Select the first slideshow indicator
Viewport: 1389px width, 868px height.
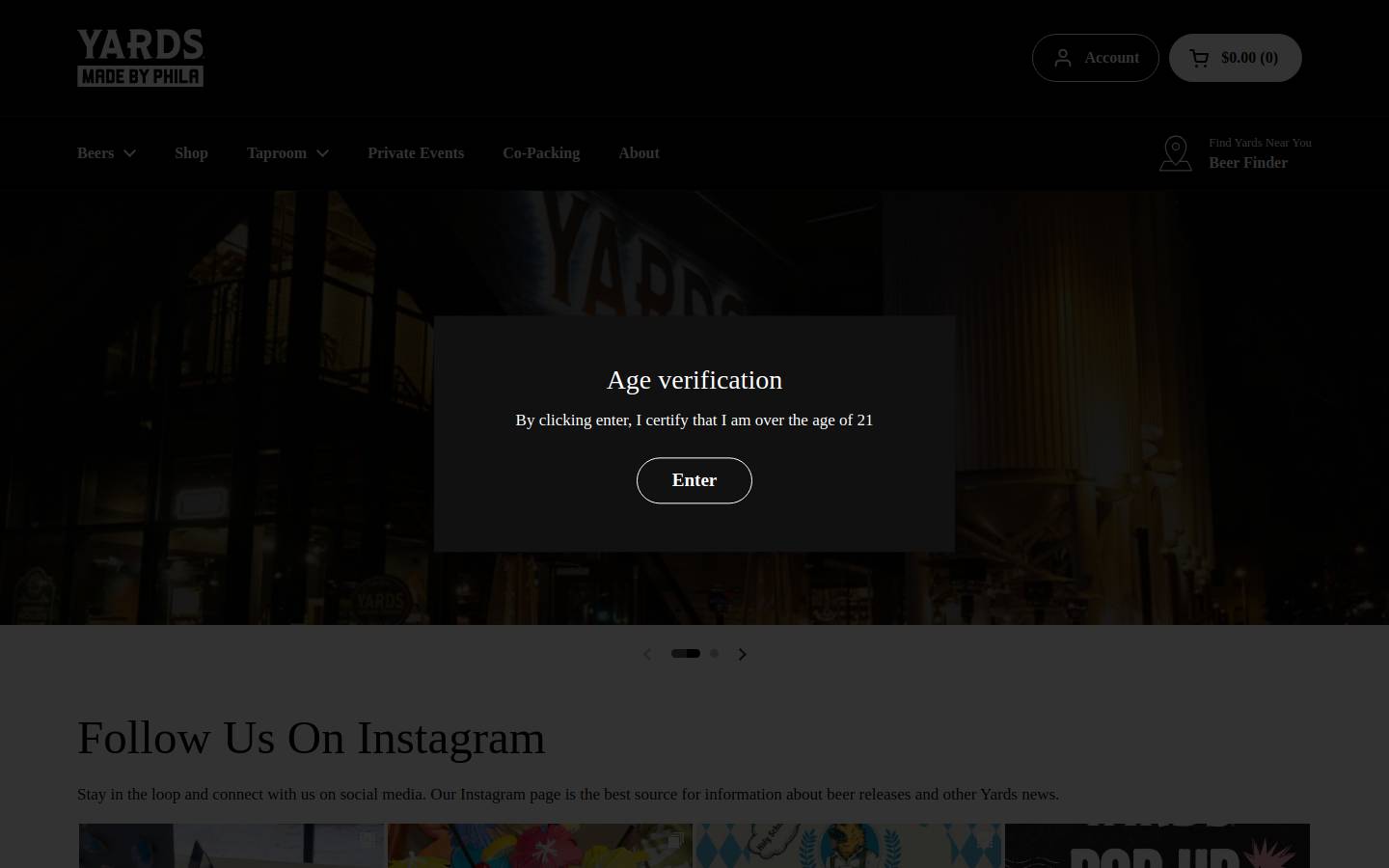686,654
